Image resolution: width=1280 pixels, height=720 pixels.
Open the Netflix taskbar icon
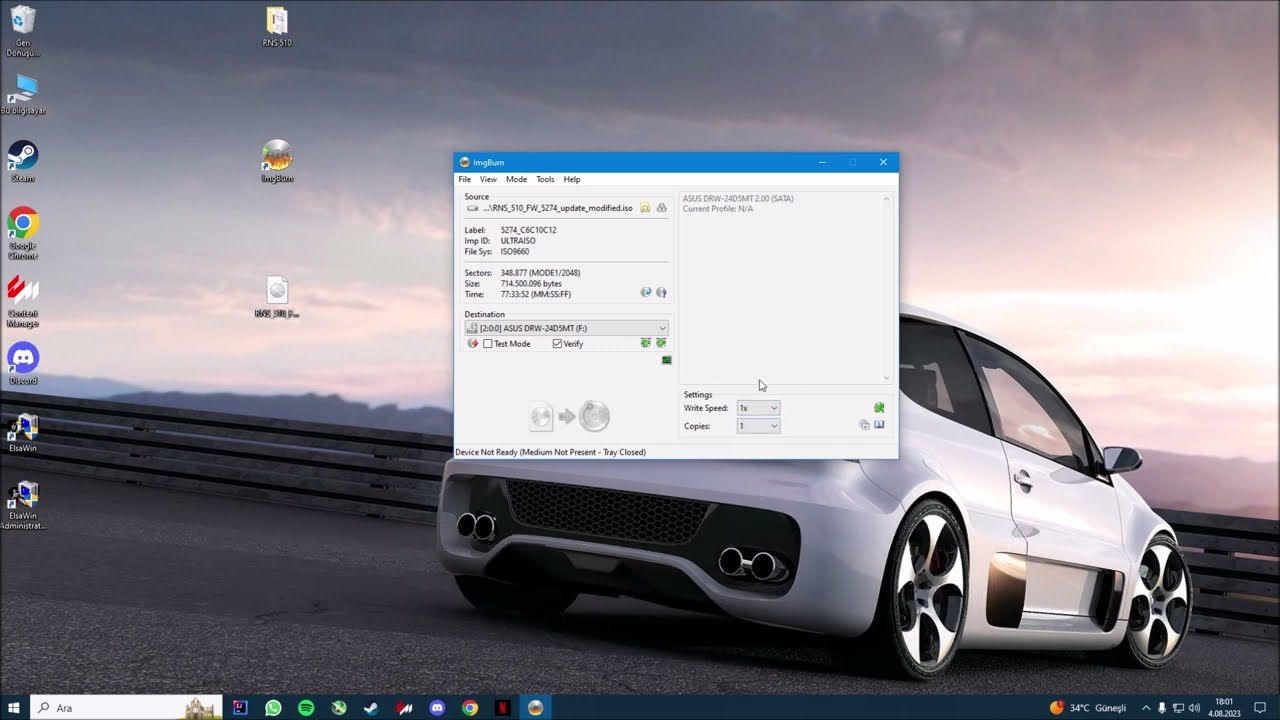pyautogui.click(x=503, y=708)
